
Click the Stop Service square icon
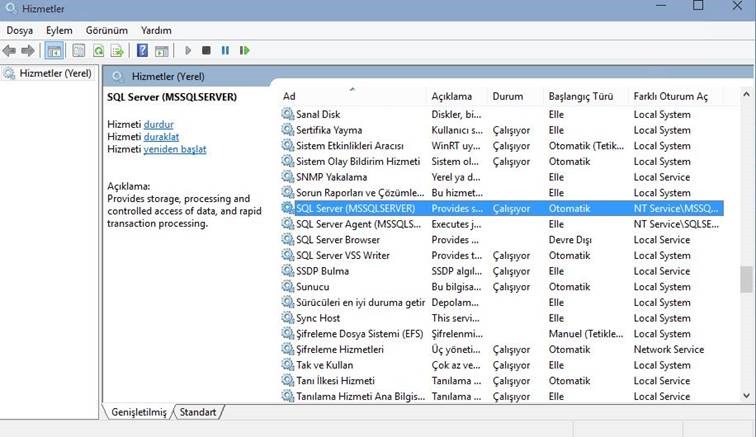click(206, 50)
